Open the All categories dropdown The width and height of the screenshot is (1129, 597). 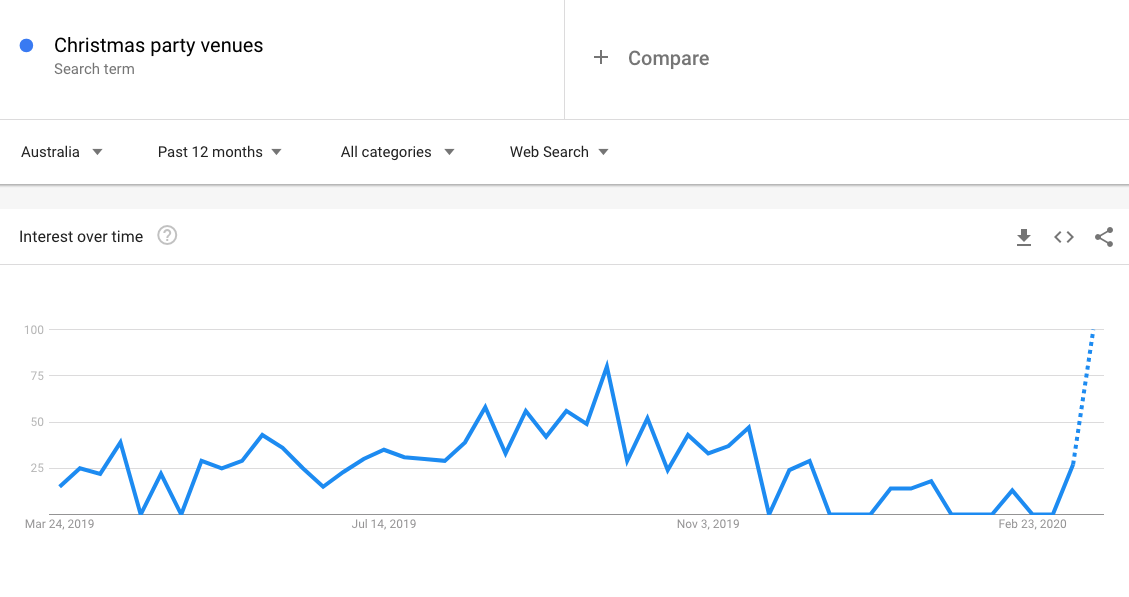click(x=397, y=152)
